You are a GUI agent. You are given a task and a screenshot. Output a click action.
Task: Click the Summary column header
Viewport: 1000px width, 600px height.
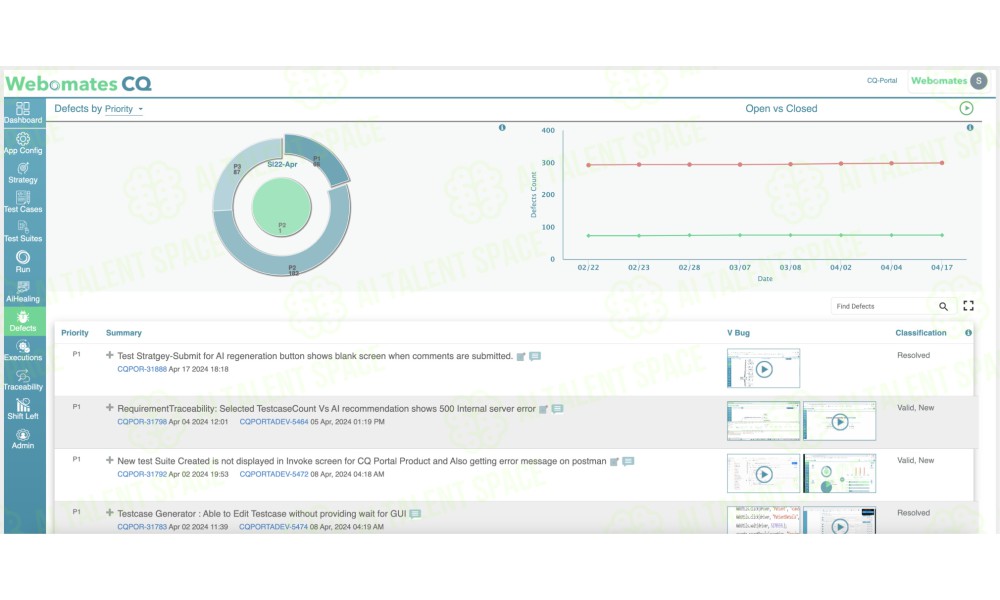click(x=124, y=333)
